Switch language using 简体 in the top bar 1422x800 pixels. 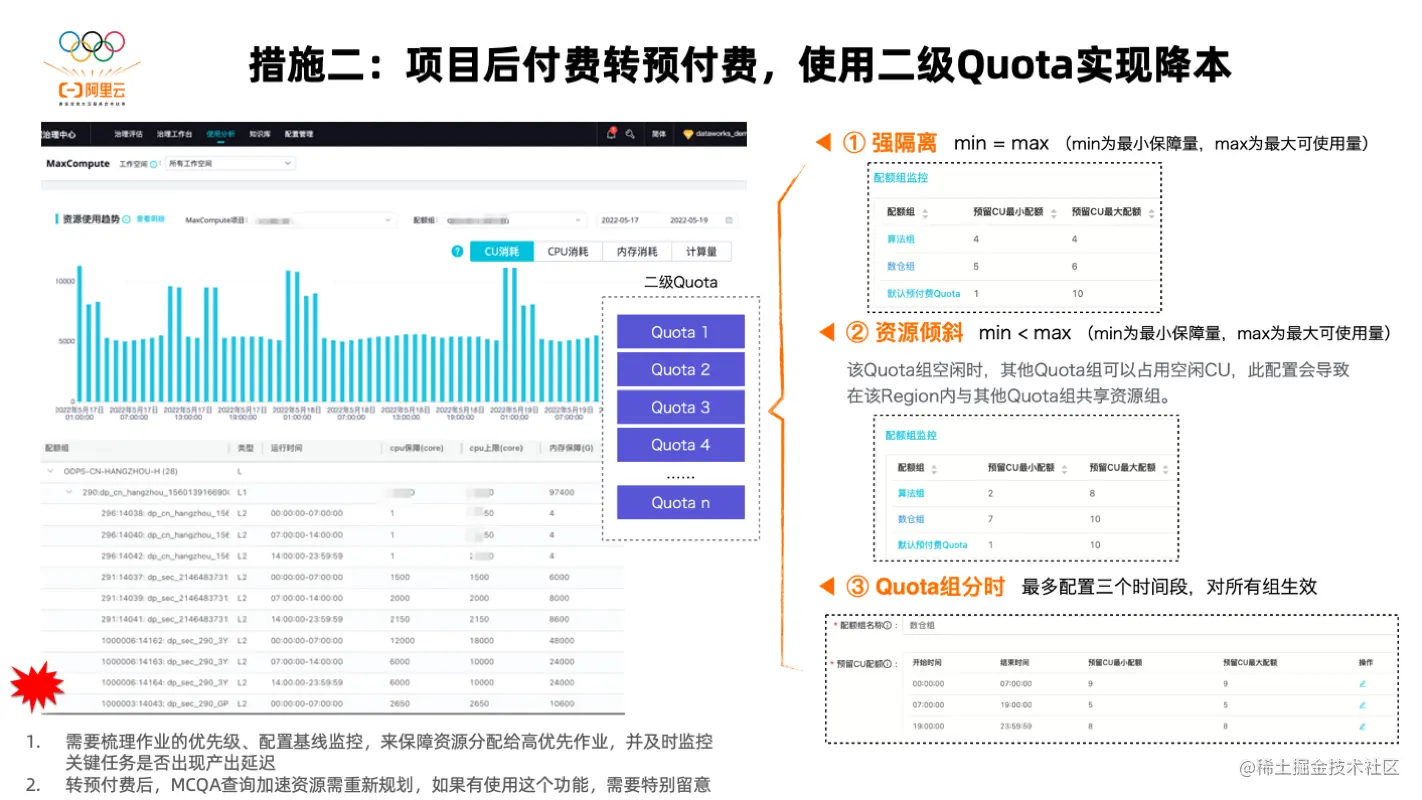pos(659,133)
